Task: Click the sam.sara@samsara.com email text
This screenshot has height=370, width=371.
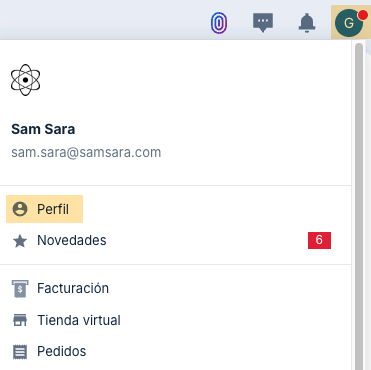Action: pos(86,152)
